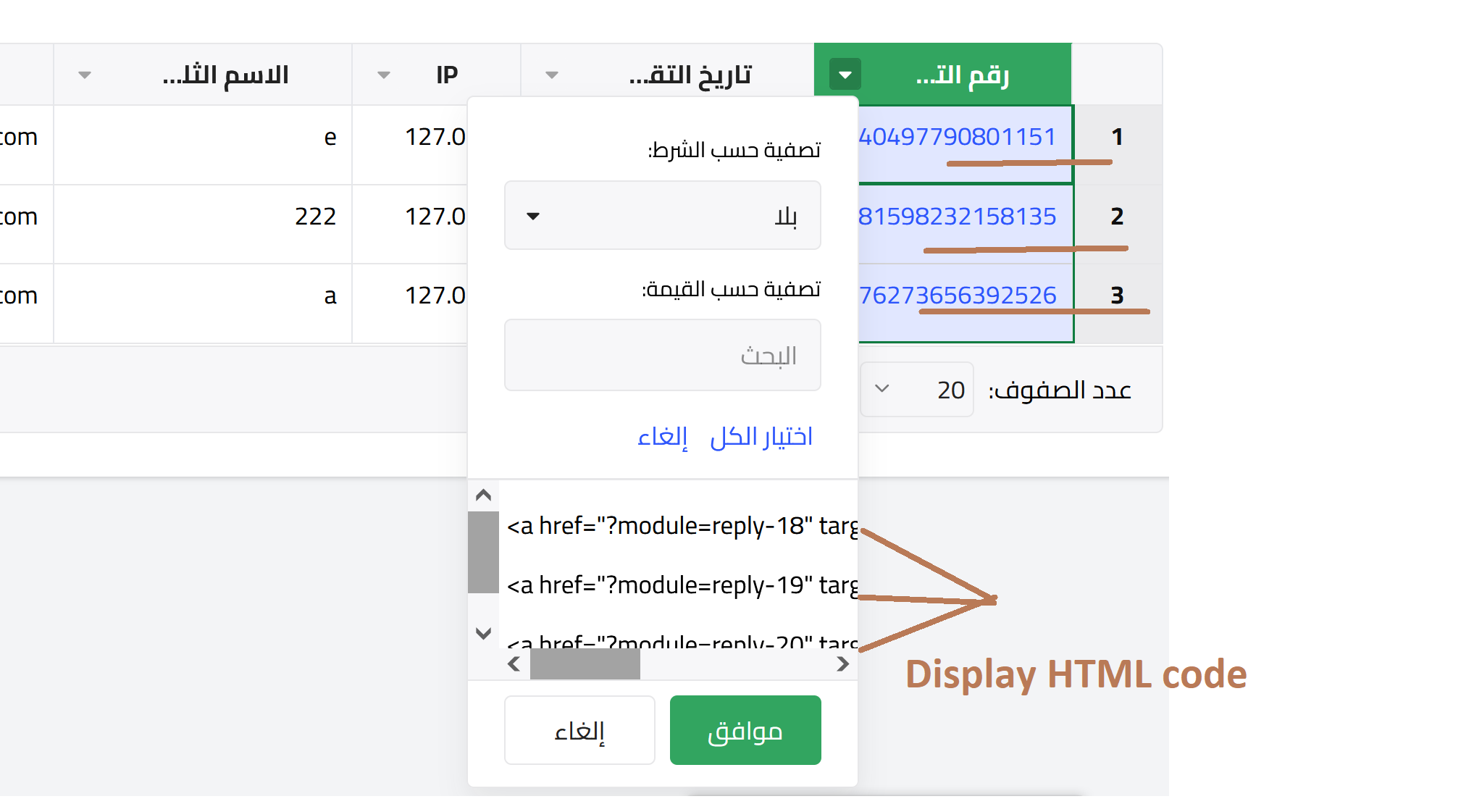Open ticket link 40497790801151

(957, 137)
